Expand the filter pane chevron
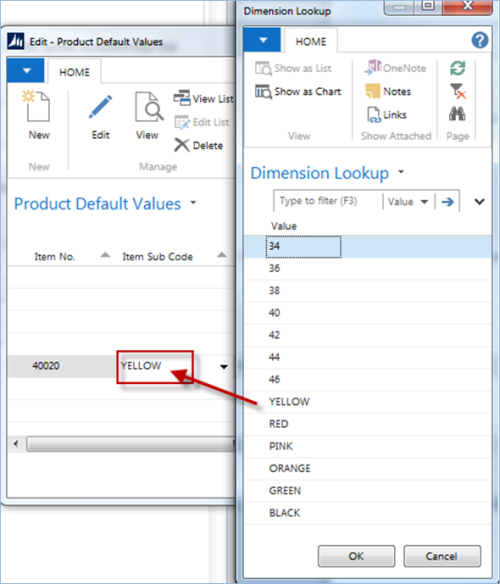Viewport: 500px width, 584px height. (x=480, y=202)
